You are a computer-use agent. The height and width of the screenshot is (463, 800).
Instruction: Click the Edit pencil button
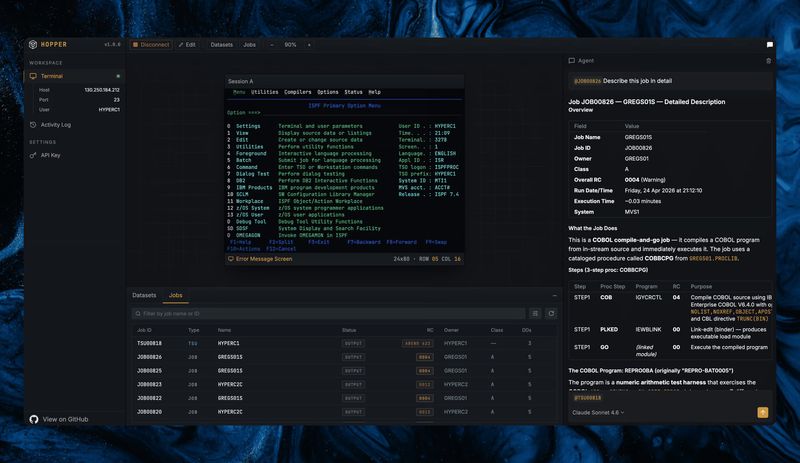coord(187,45)
